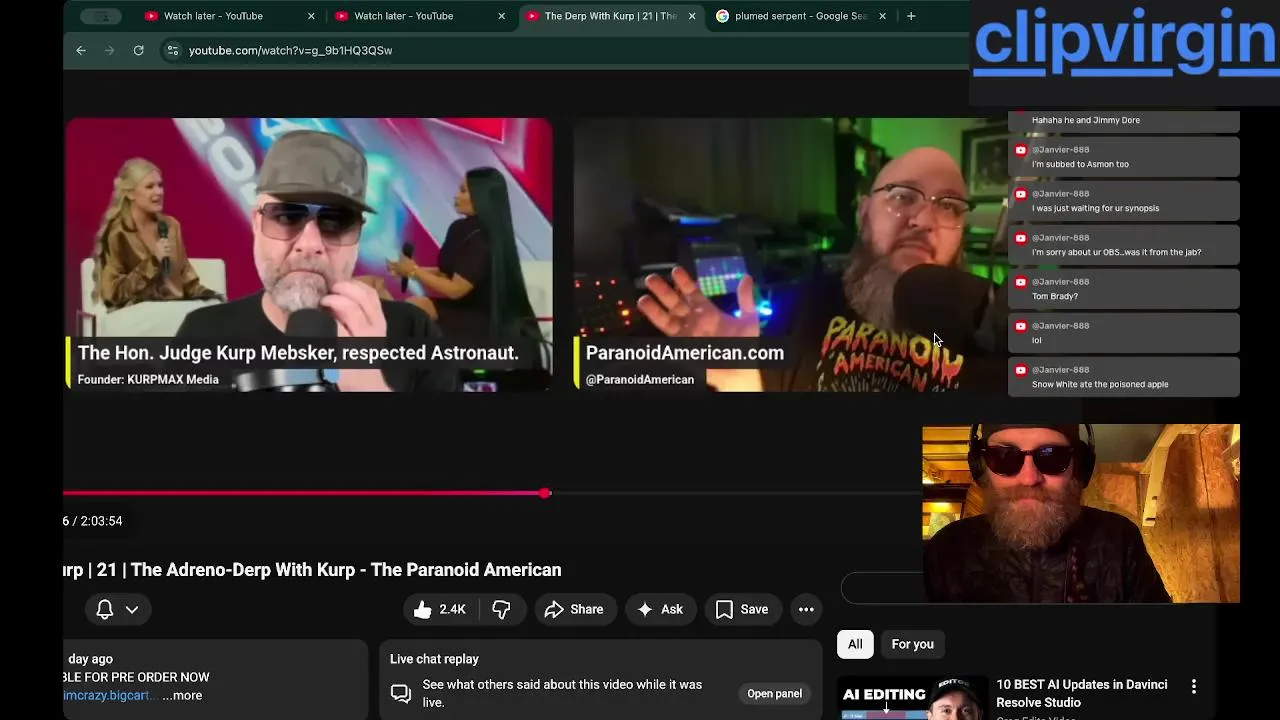Click the webcam overlay of bearded man
Image resolution: width=1280 pixels, height=720 pixels.
(1080, 513)
